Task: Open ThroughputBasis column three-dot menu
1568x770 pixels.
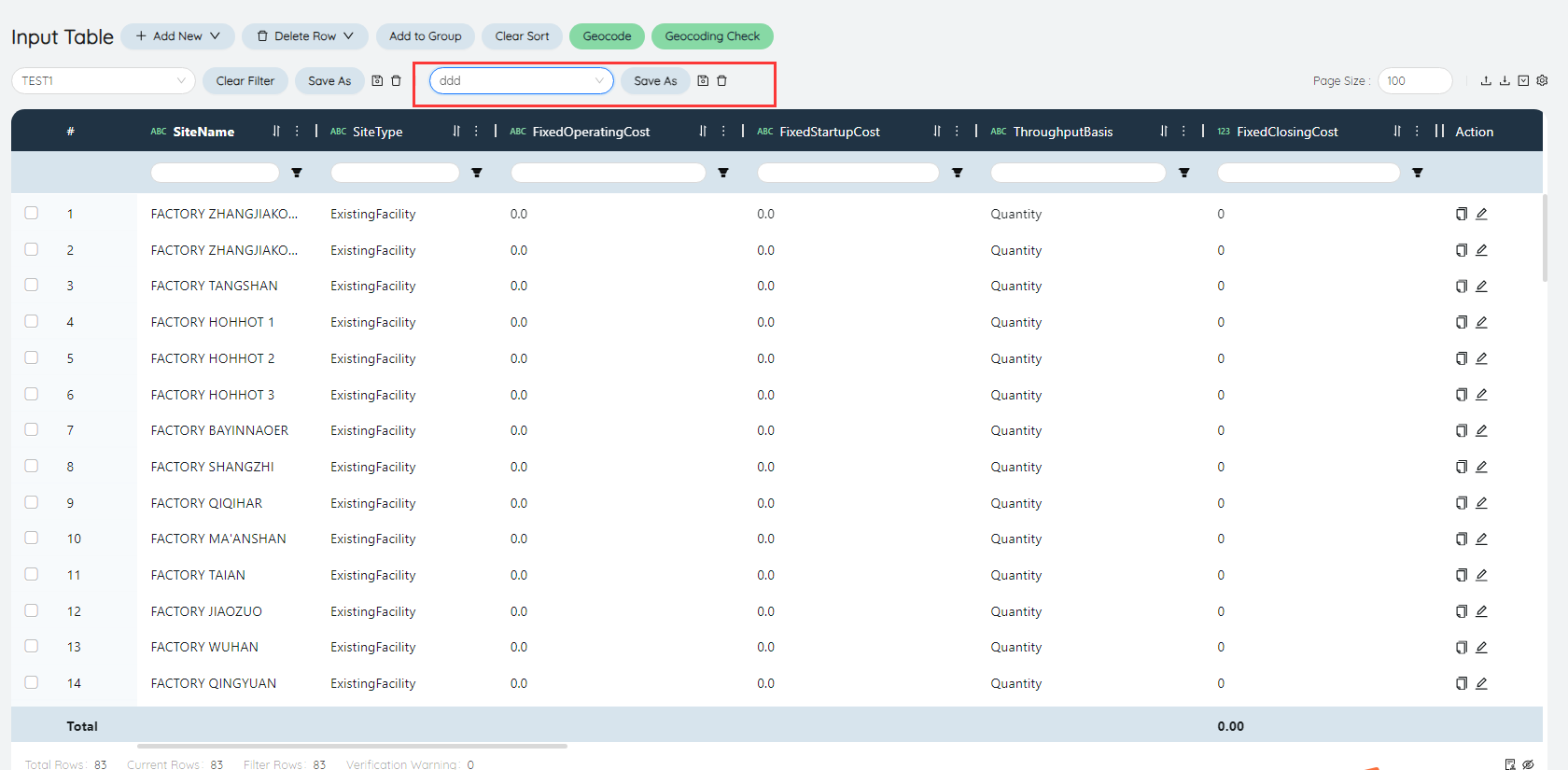Action: click(1183, 132)
